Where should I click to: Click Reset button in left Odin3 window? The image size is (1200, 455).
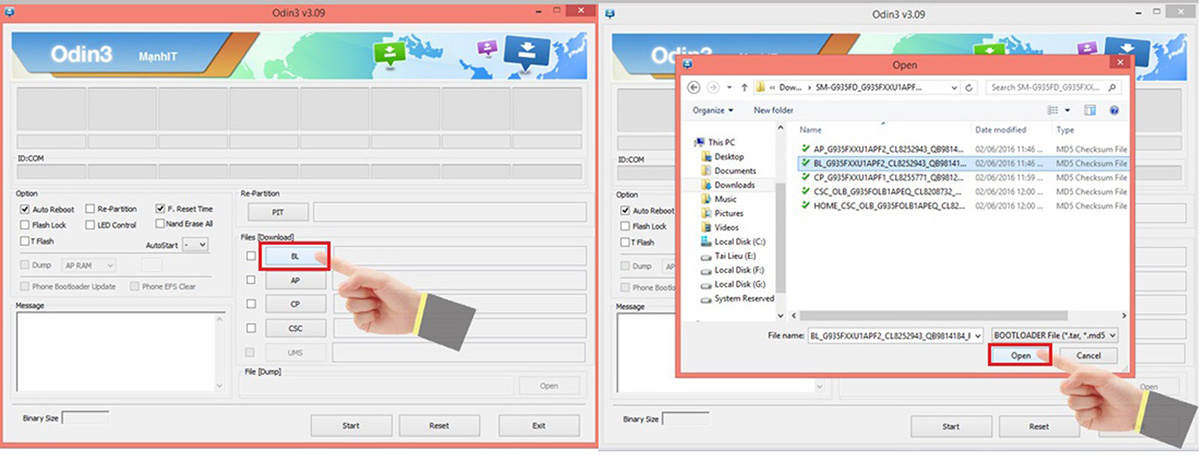tap(439, 425)
